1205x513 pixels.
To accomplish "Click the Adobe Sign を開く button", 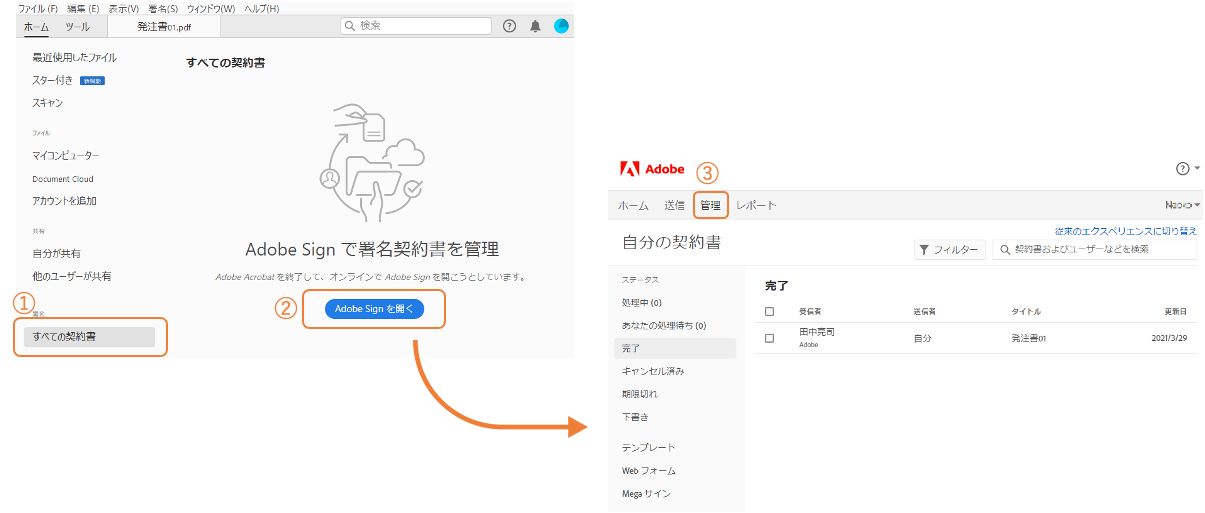I will 375,309.
